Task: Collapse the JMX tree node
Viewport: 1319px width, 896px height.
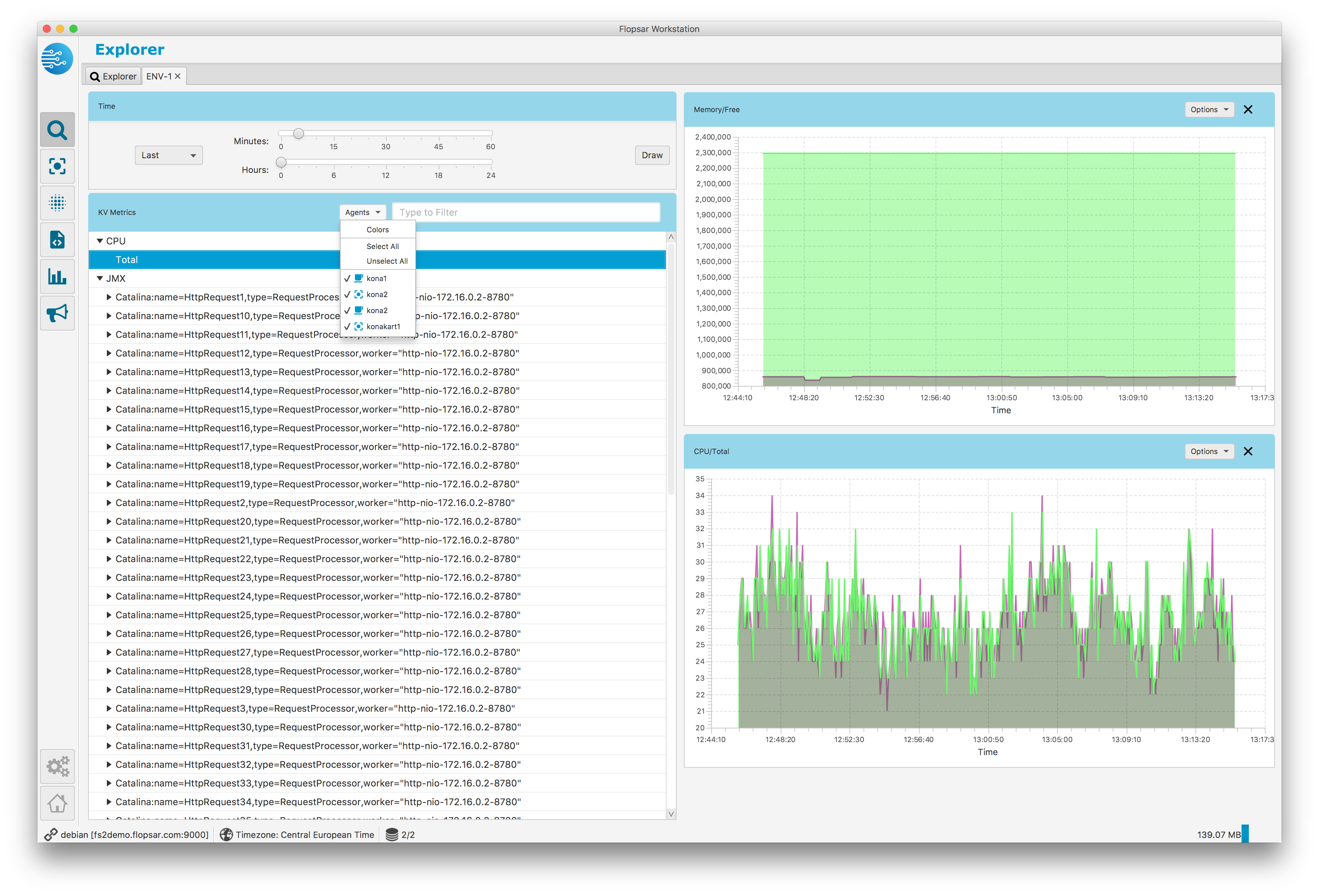Action: [x=100, y=279]
